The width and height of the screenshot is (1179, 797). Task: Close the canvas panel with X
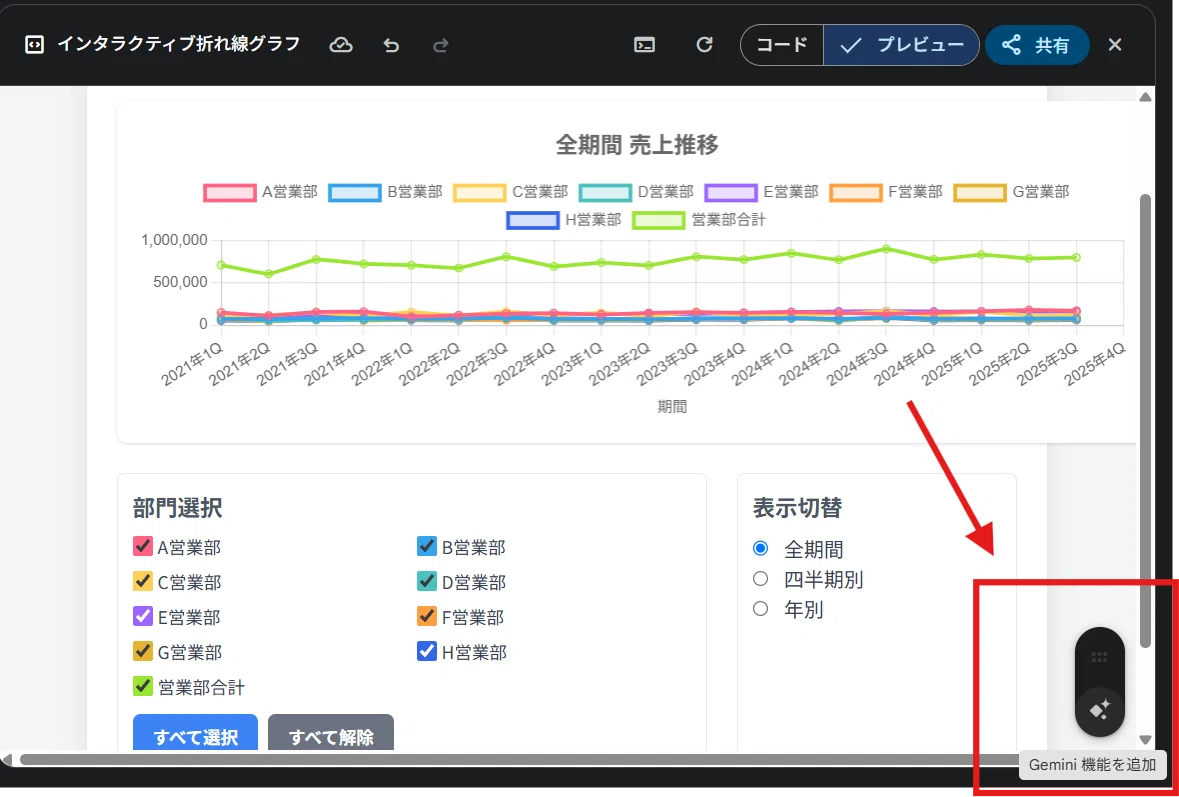(x=1115, y=45)
